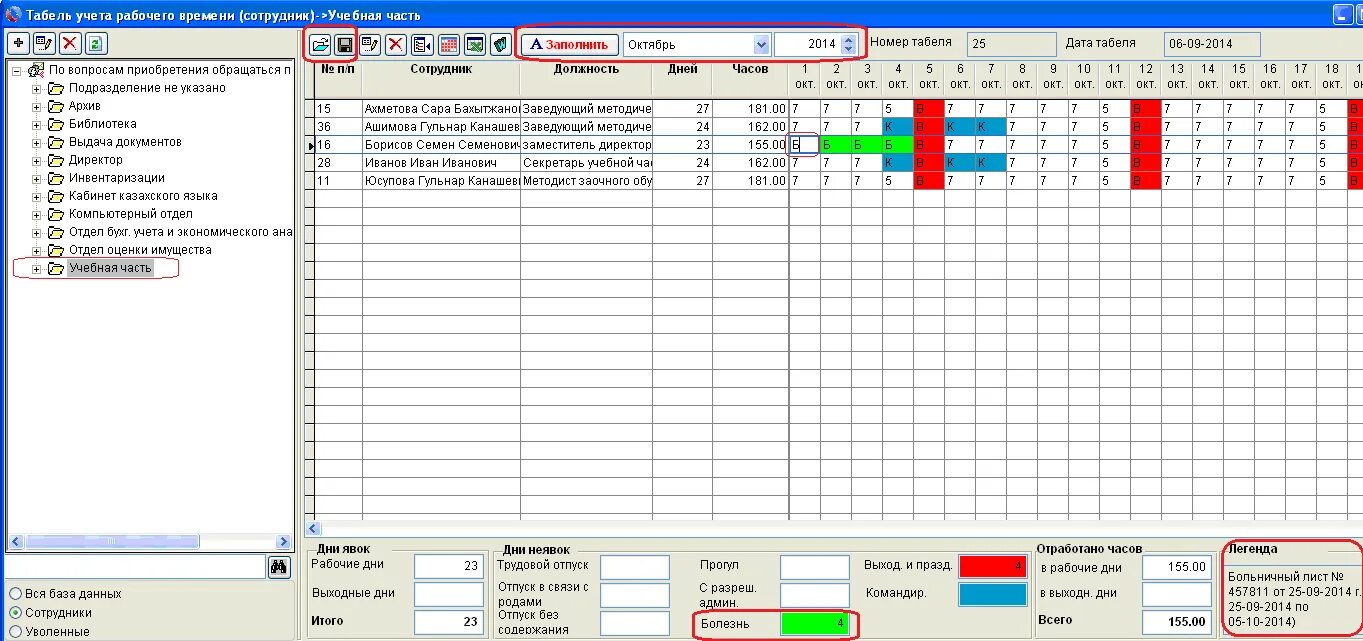The height and width of the screenshot is (641, 1363).
Task: Click the 'Сотрудник' column header
Action: [441, 69]
